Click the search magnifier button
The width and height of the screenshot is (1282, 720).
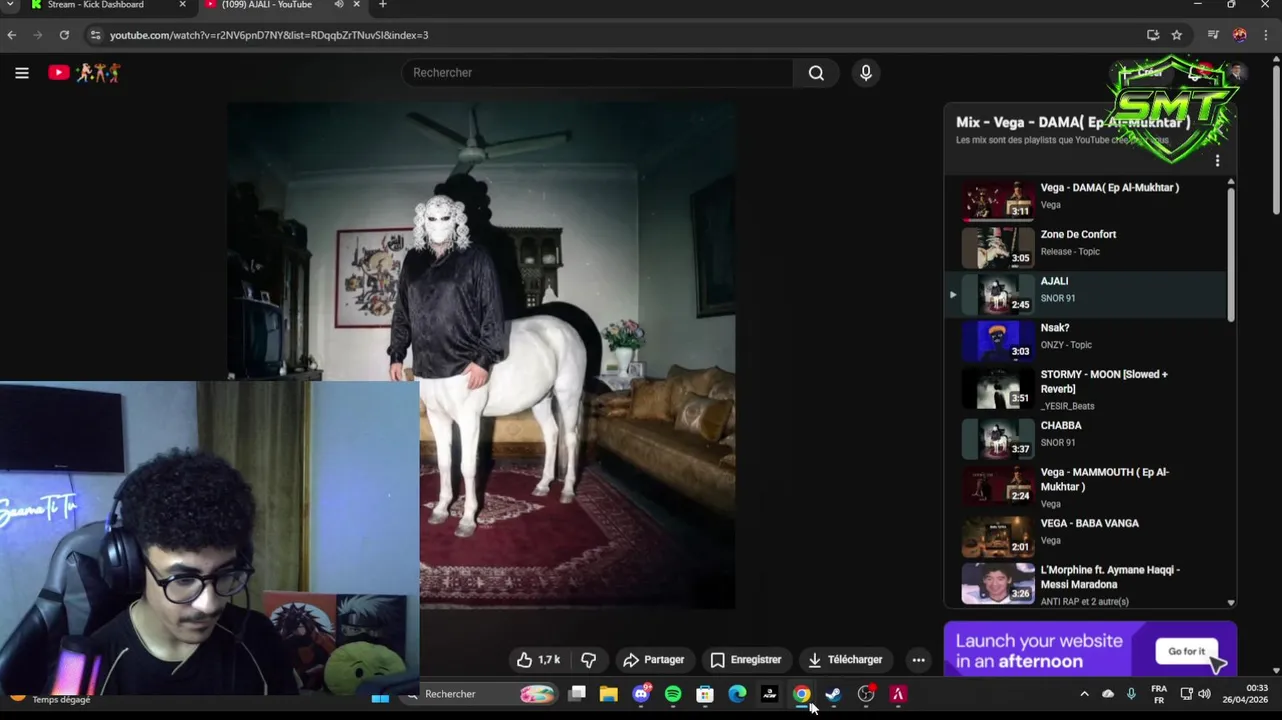pos(816,73)
